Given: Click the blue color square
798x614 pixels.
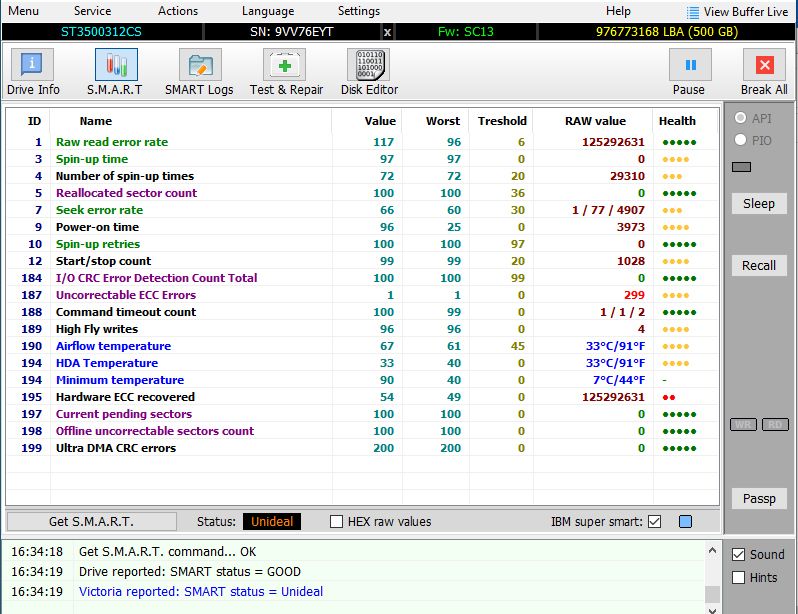Looking at the screenshot, I should [x=686, y=521].
